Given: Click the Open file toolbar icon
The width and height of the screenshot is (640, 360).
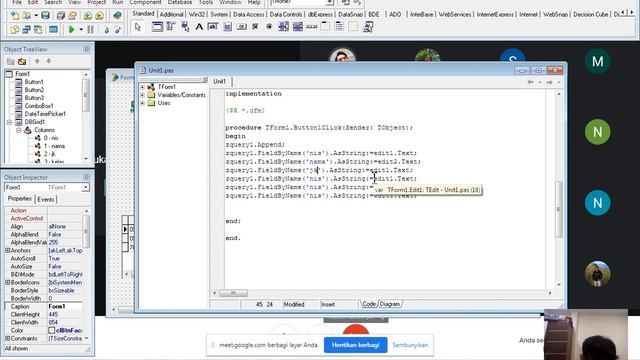Looking at the screenshot, I should 27,16.
